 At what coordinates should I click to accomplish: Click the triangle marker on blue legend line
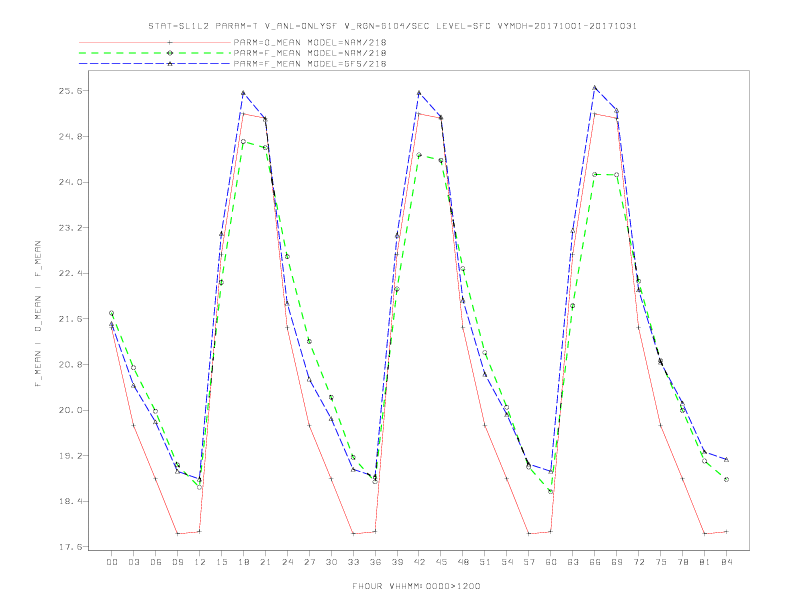170,64
